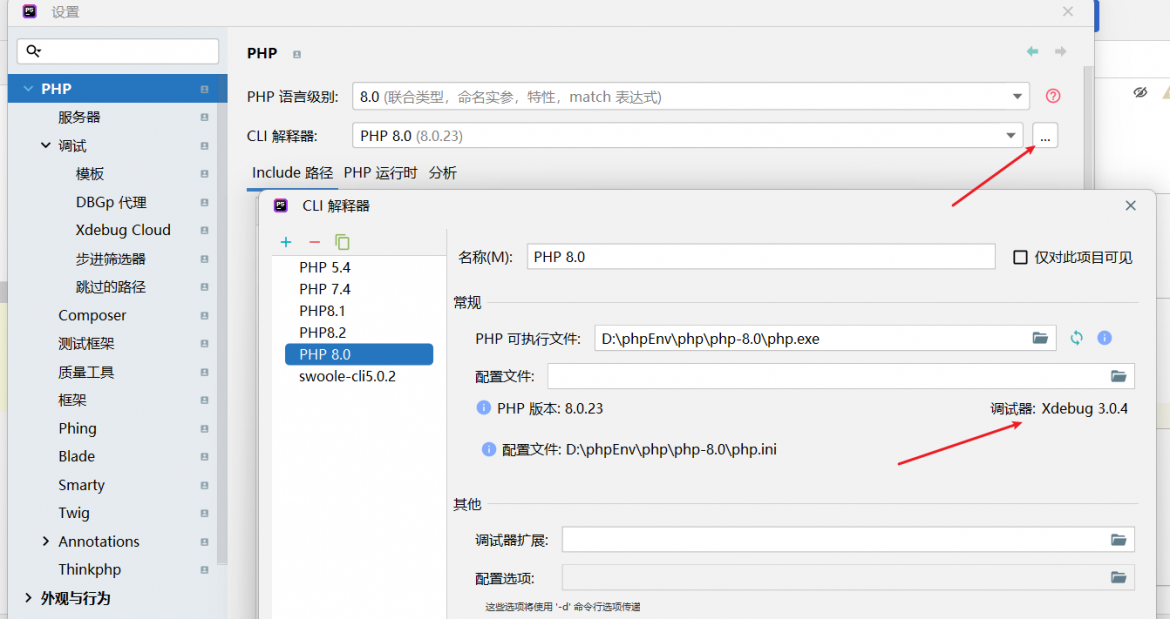Browse for configuration file folder icon
Viewport: 1170px width, 619px height.
click(x=1118, y=376)
